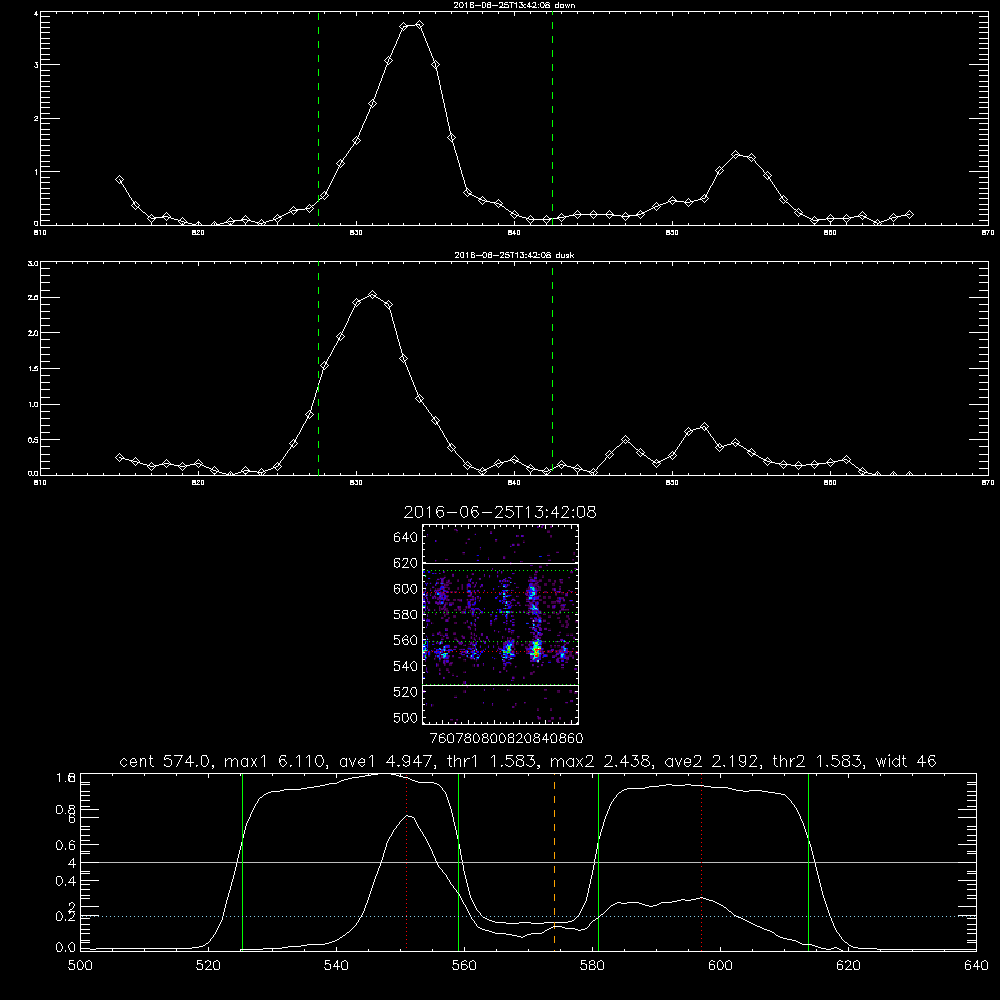Viewport: 1000px width, 1000px height.
Task: Click the '3' label on the dawn plot y-axis
Action: [x=36, y=65]
